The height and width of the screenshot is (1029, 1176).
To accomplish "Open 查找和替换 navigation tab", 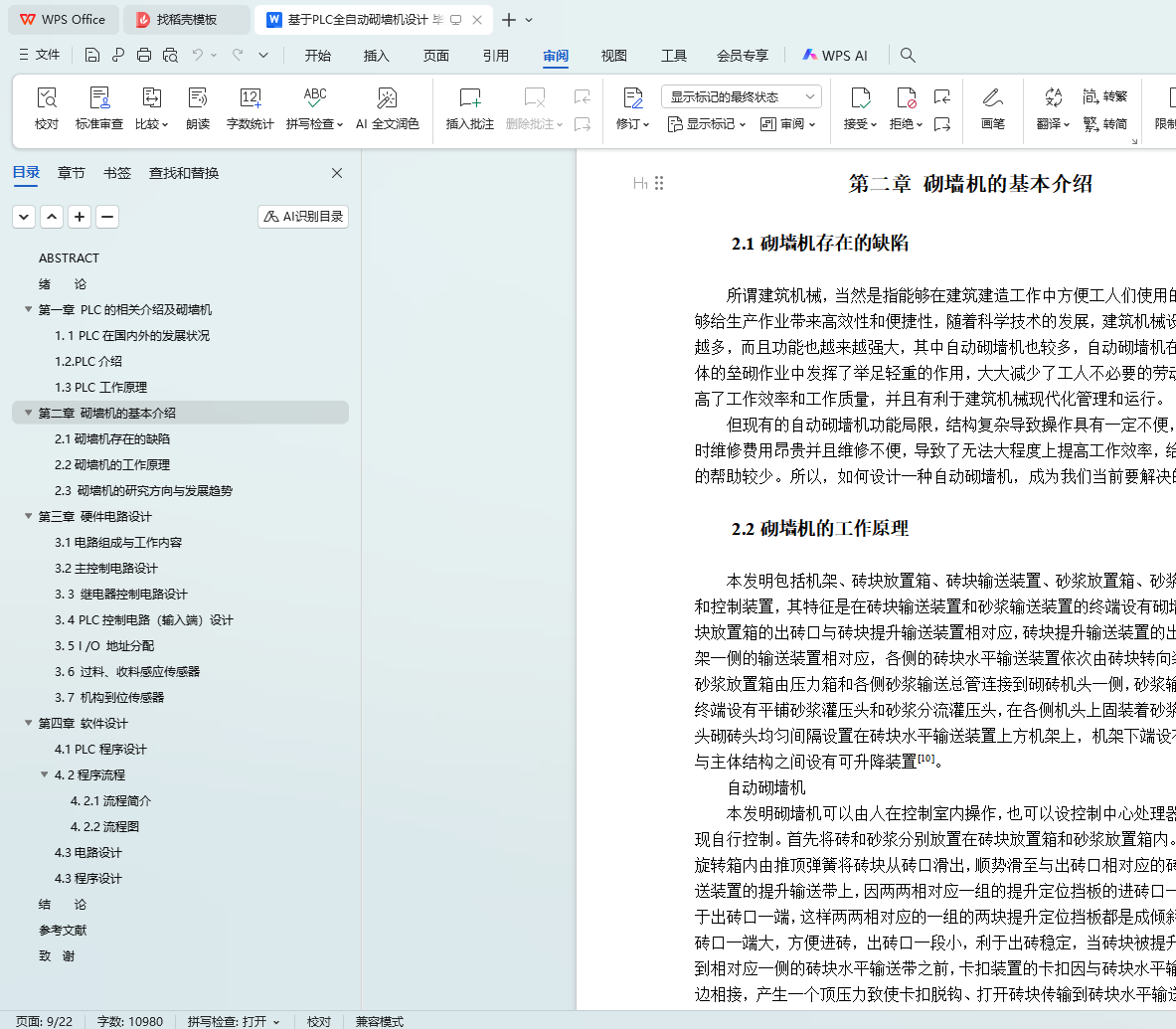I will pos(184,173).
